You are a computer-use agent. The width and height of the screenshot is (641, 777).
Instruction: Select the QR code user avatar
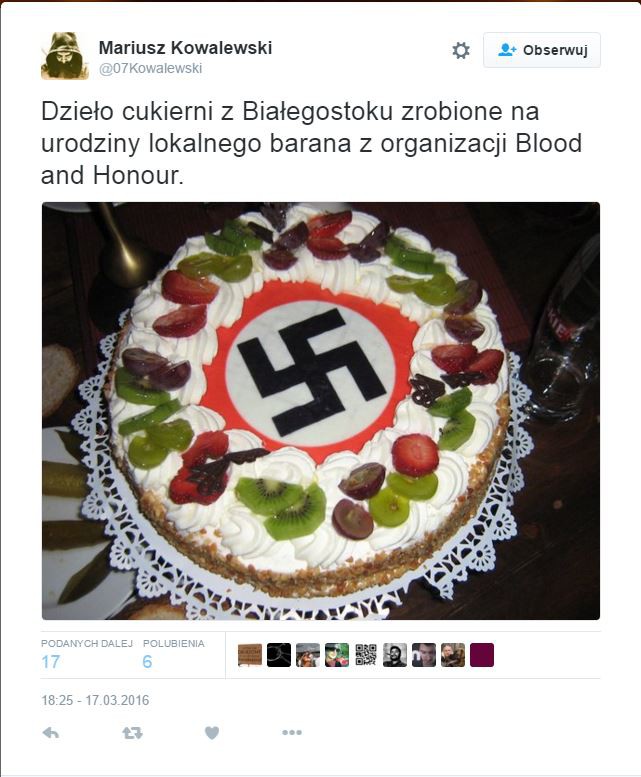click(x=366, y=655)
